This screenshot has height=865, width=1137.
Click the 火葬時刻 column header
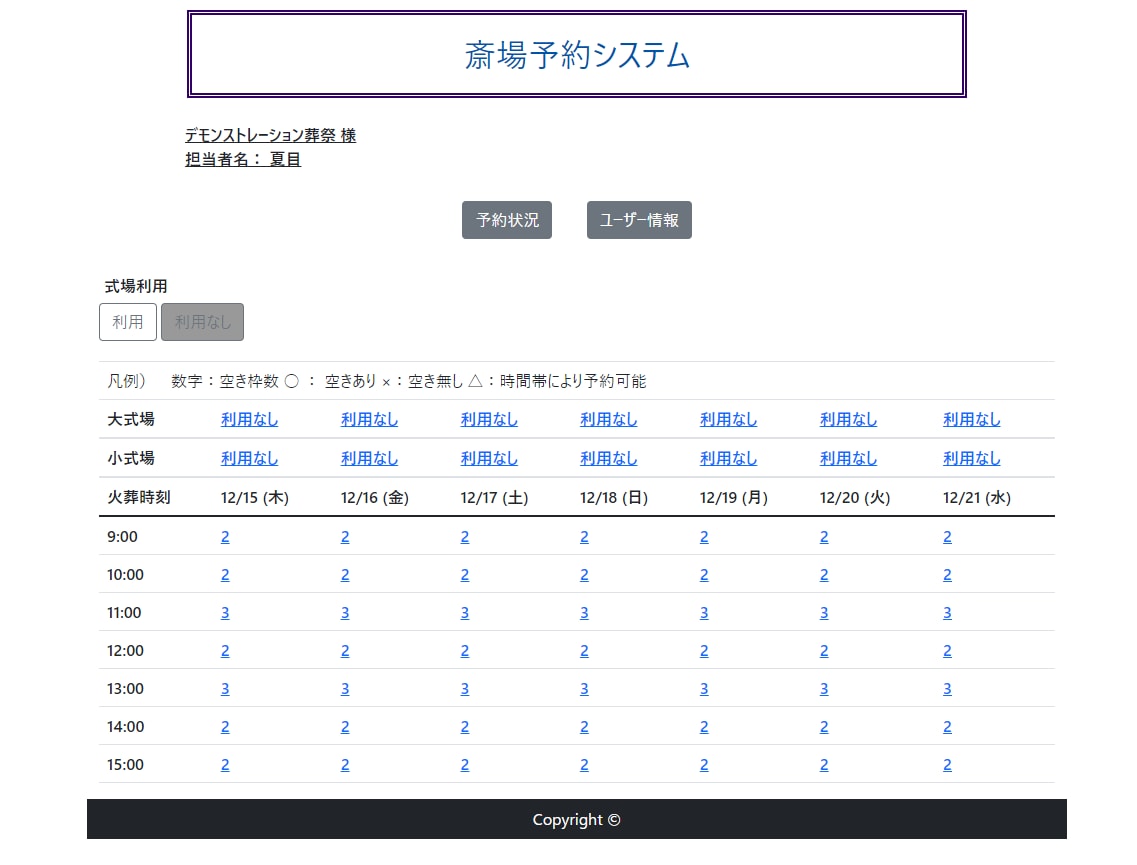138,497
